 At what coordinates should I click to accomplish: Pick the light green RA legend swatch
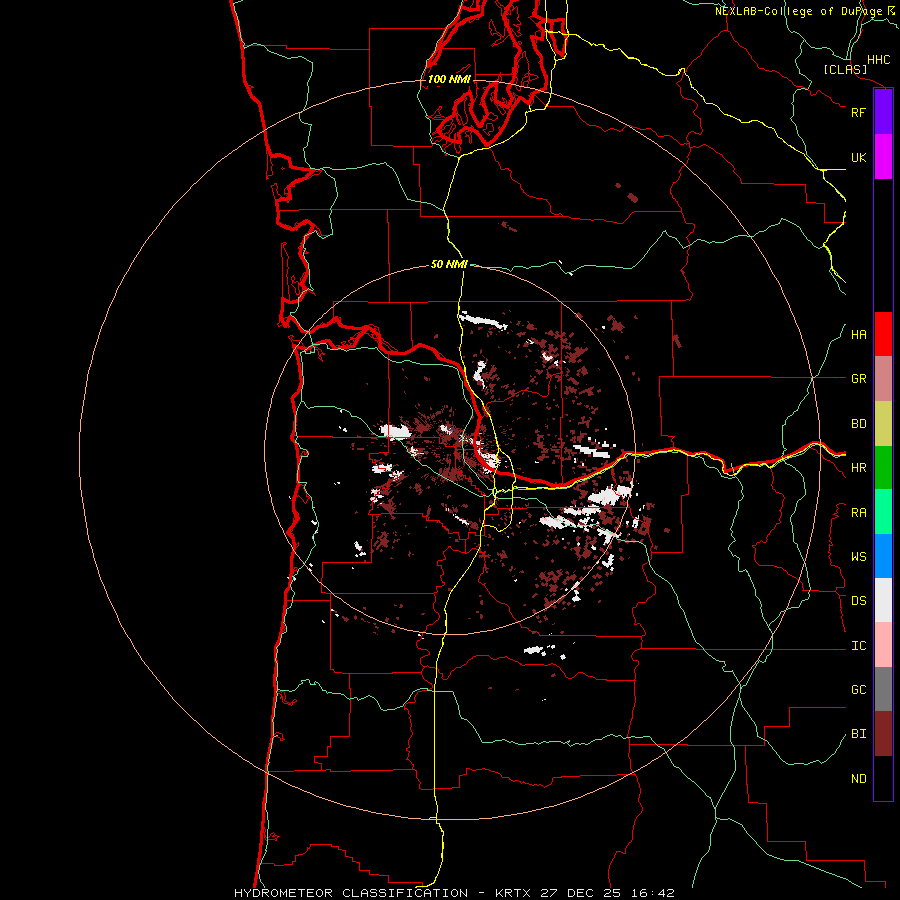tap(883, 512)
